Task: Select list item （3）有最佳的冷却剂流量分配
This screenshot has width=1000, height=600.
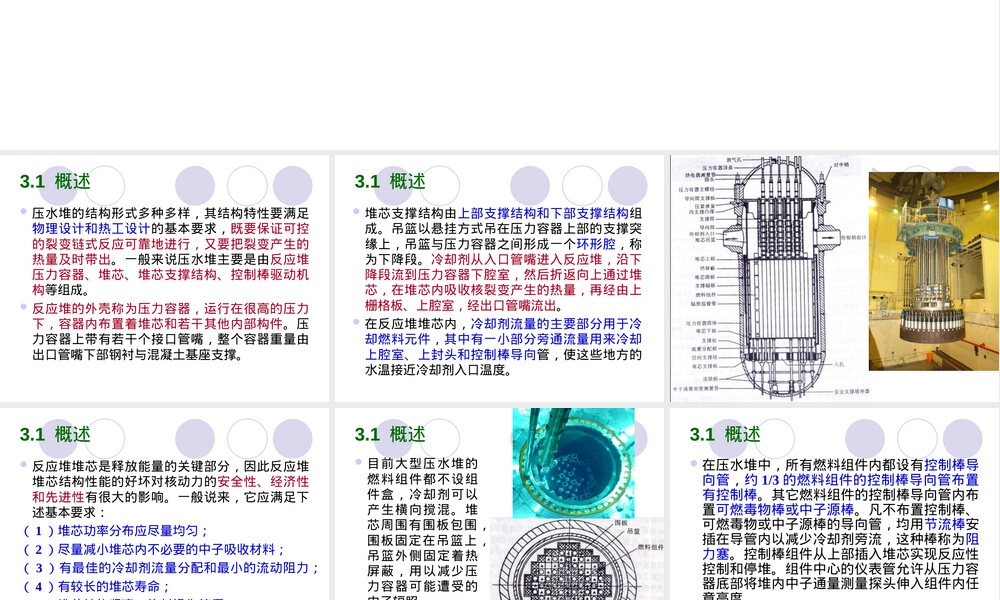Action: tap(170, 567)
